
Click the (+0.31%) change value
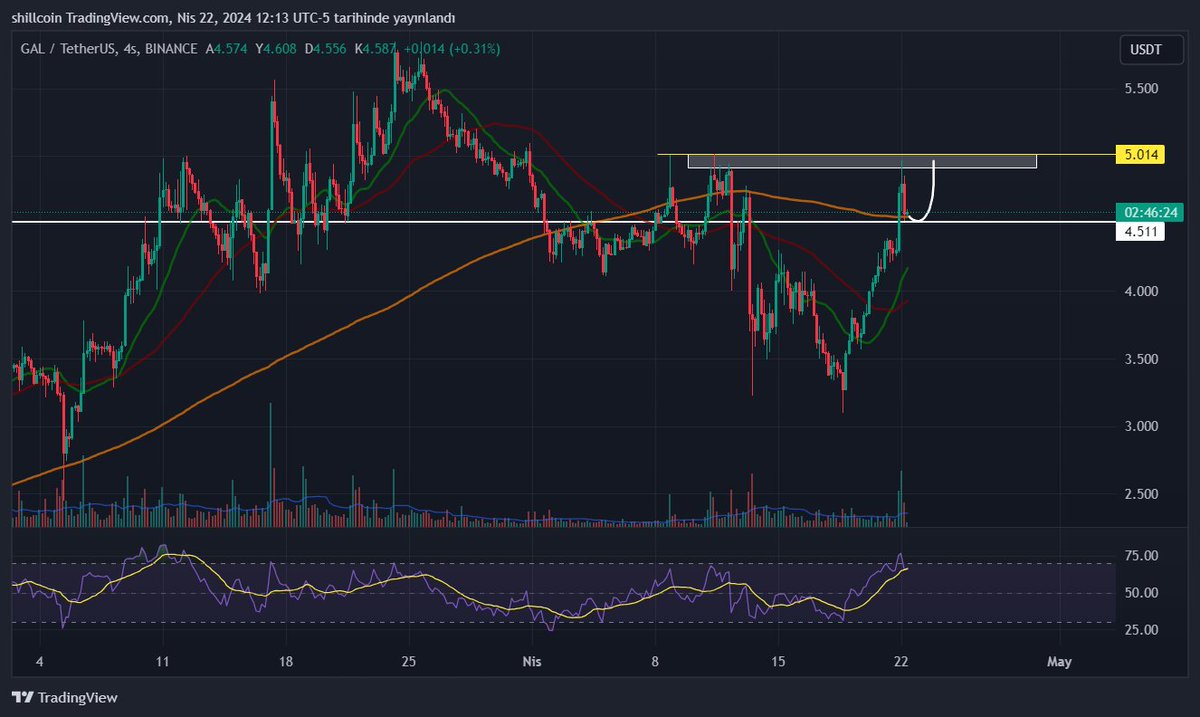tap(473, 48)
